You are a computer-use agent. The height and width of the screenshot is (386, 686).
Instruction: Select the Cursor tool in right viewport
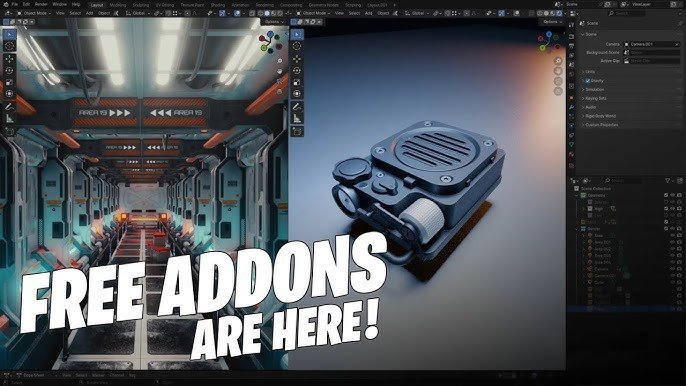pyautogui.click(x=297, y=46)
